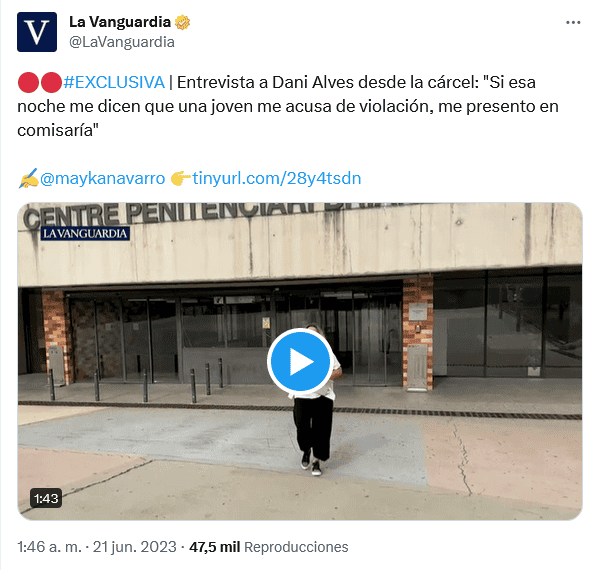This screenshot has height=570, width=598.
Task: Open the three-dot more options menu
Action: 573,23
